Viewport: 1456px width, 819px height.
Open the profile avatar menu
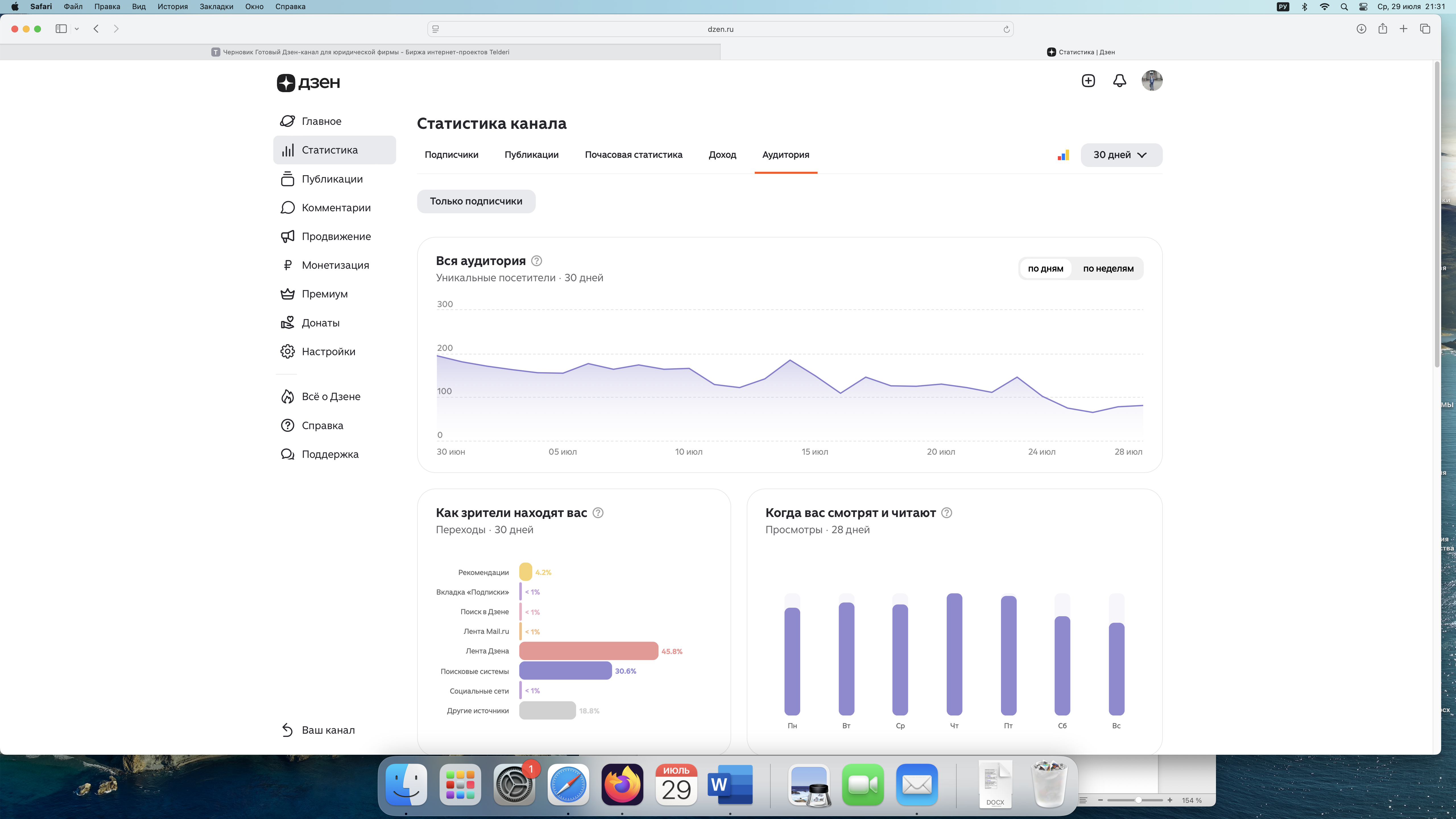pyautogui.click(x=1152, y=81)
